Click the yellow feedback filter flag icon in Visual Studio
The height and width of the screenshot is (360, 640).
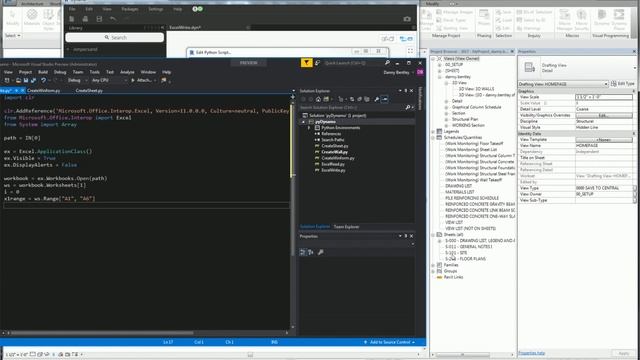point(307,63)
